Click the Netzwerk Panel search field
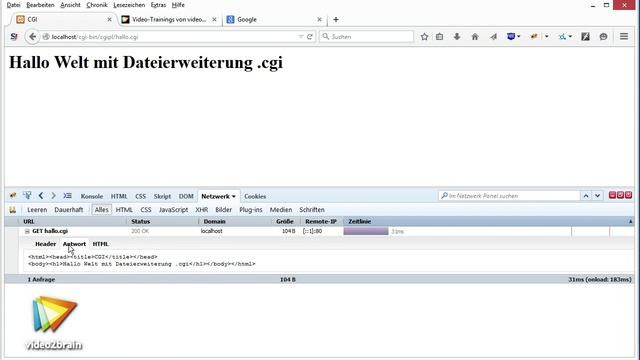This screenshot has height=360, width=640. 509,196
